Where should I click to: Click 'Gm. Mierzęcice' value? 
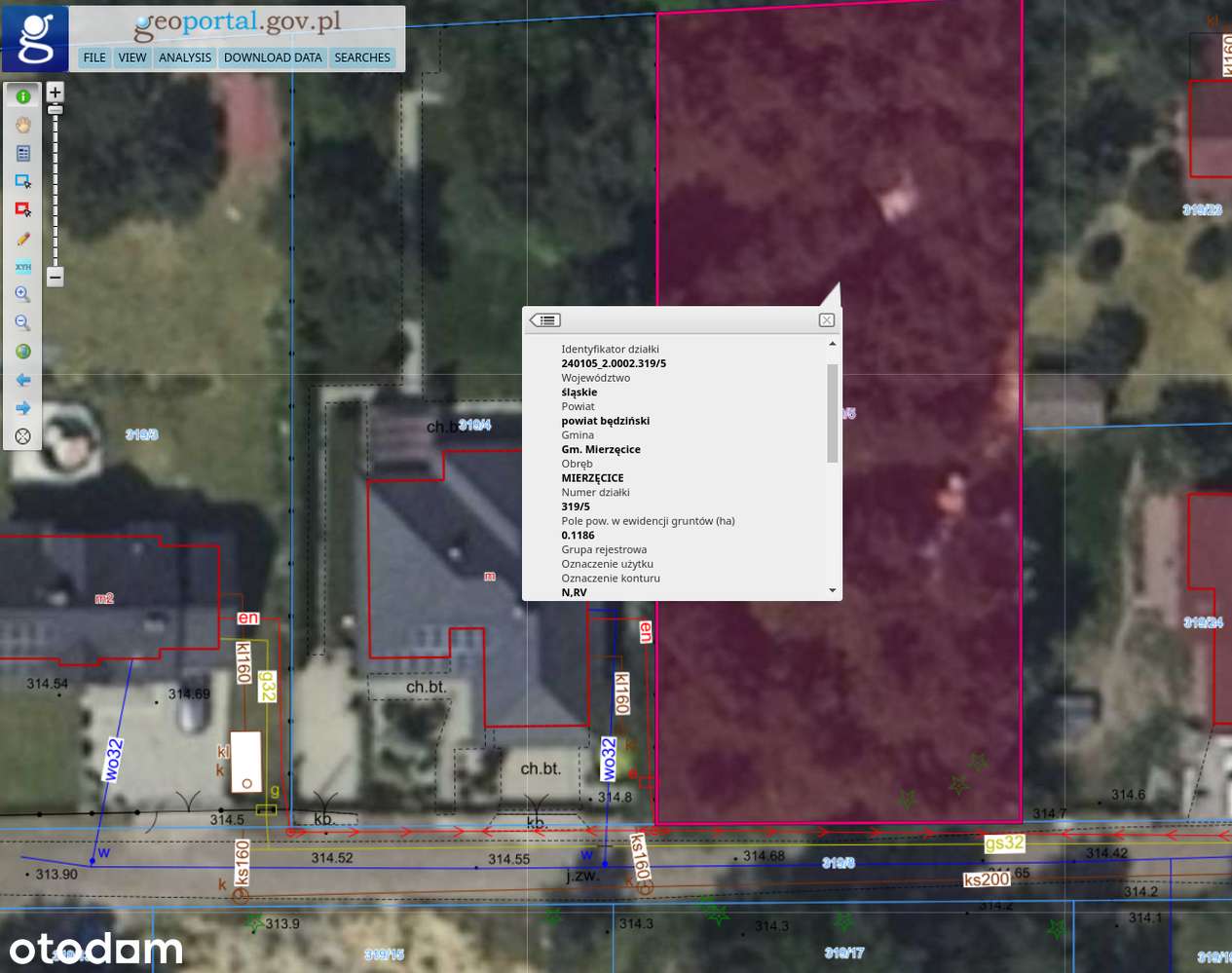coord(601,449)
